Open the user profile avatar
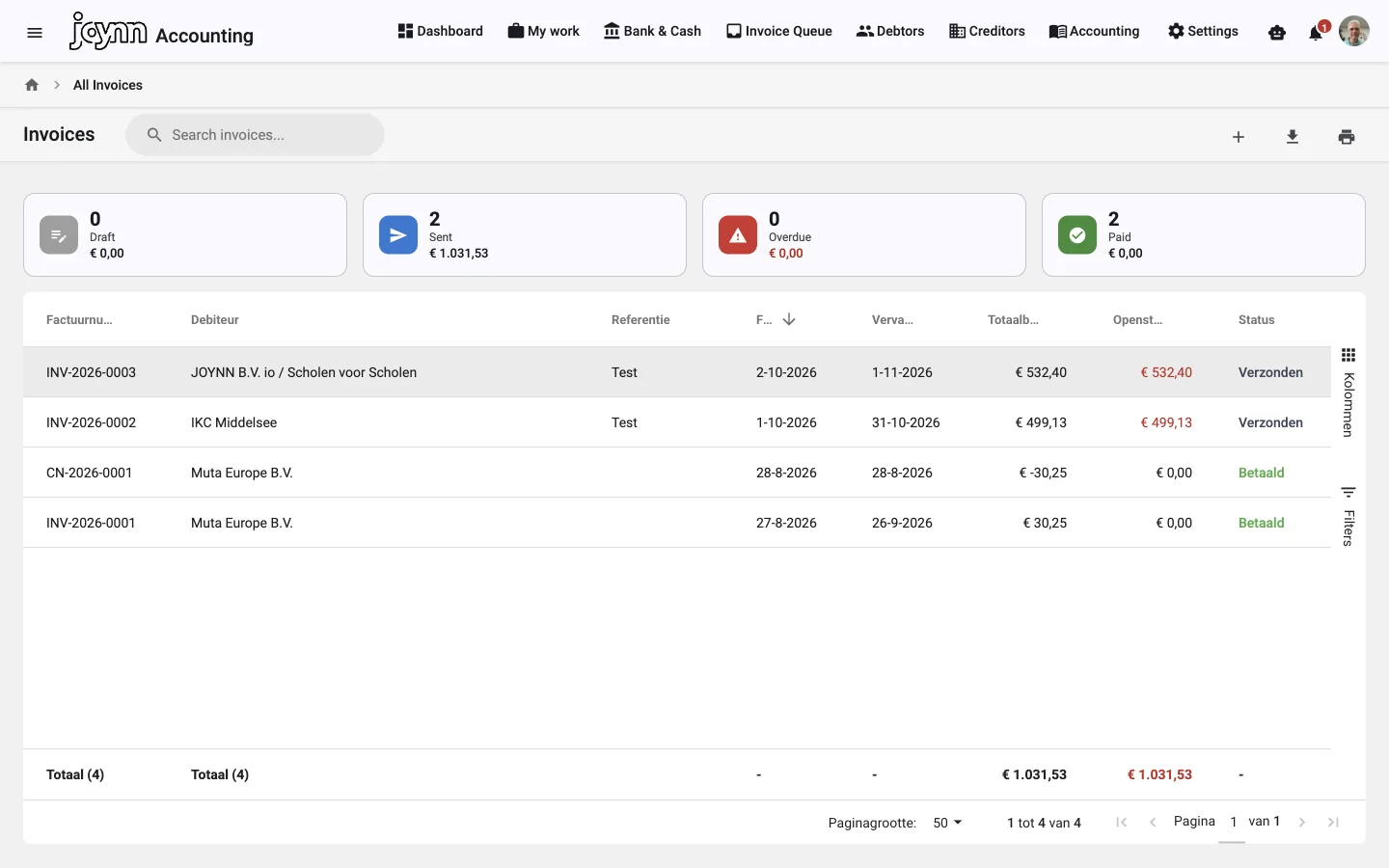1389x868 pixels. click(1354, 31)
